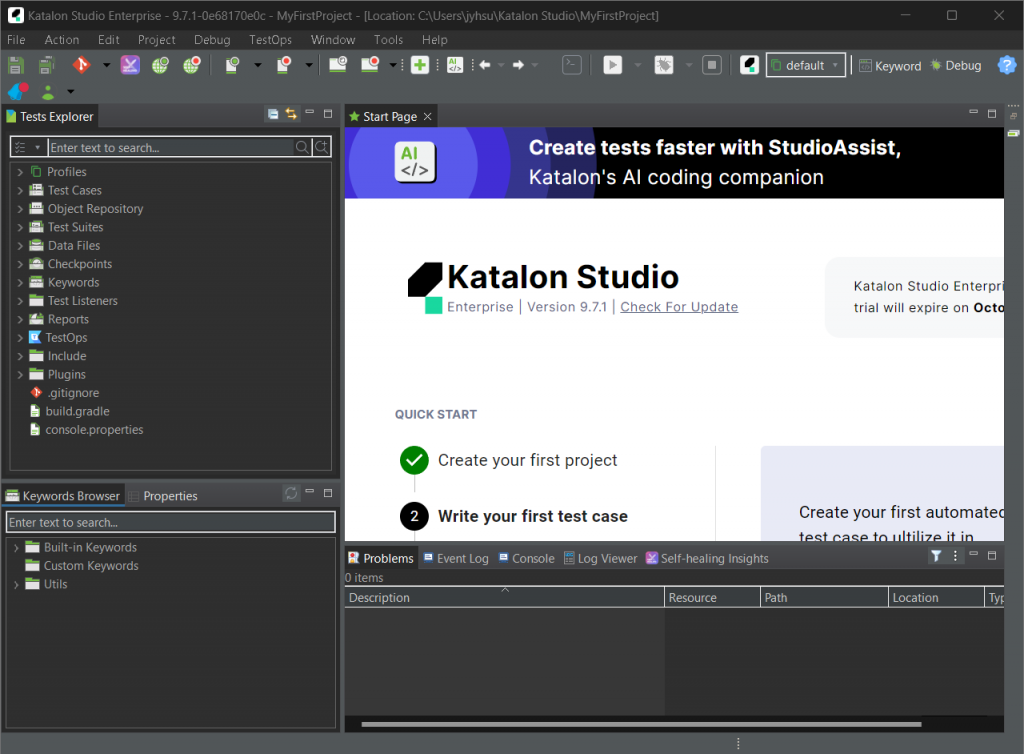Viewport: 1024px width, 754px height.
Task: Click the blue announcement tag icon
Action: click(x=18, y=91)
